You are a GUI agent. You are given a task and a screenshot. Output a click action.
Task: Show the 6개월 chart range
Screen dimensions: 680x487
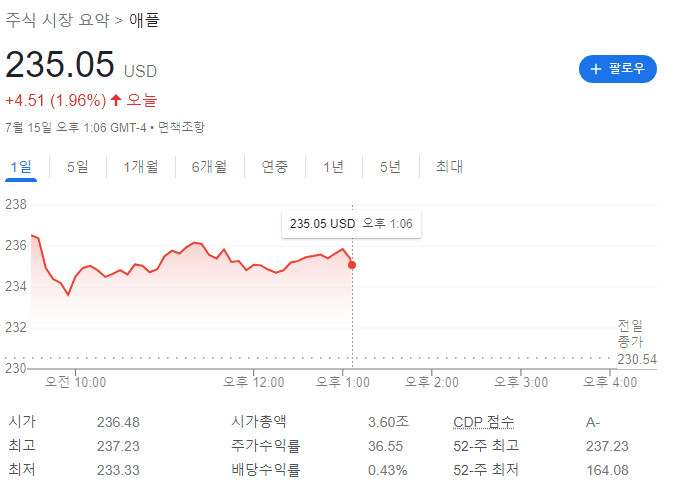[209, 167]
